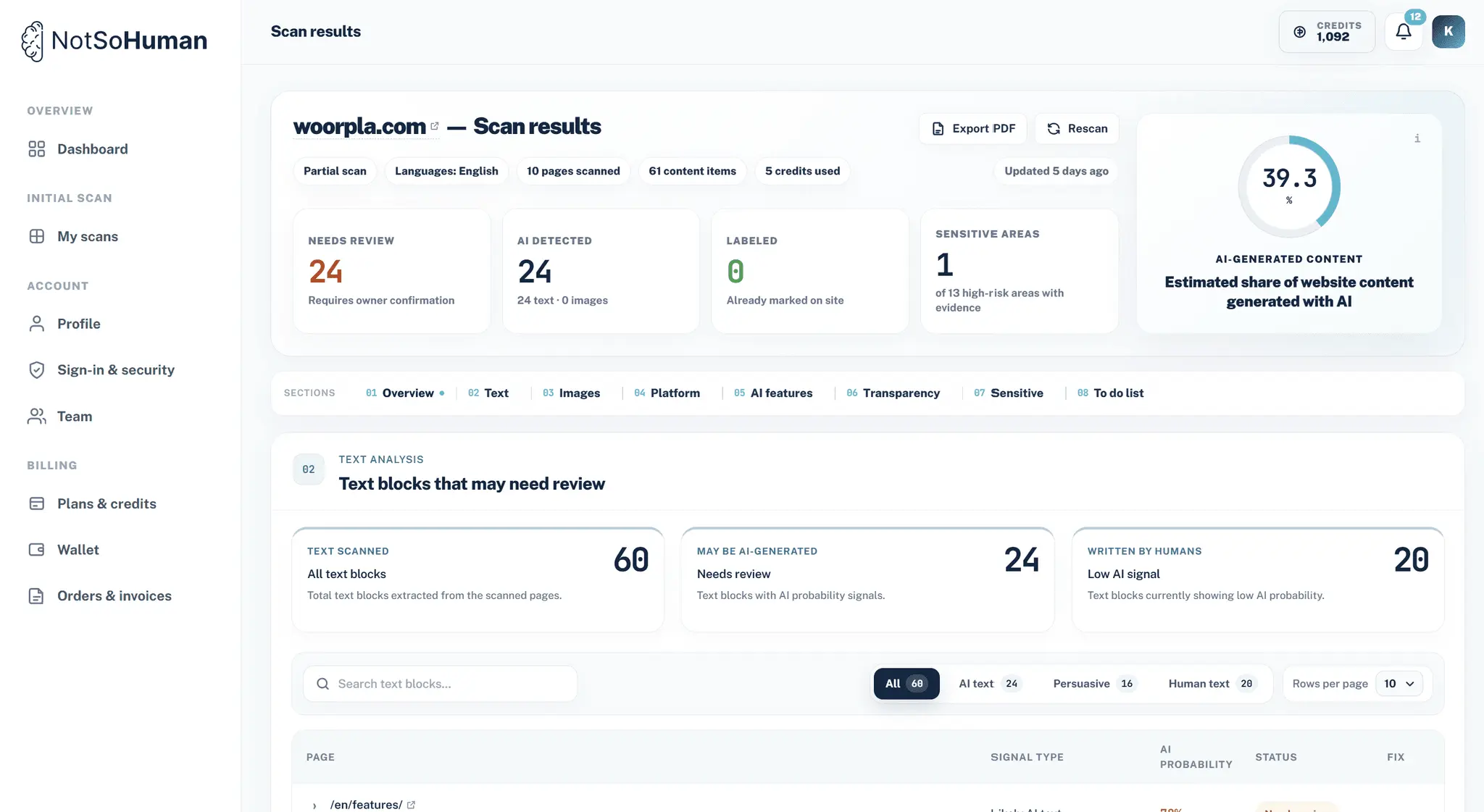This screenshot has width=1484, height=812.
Task: Switch to 04 Platform section
Action: [667, 393]
